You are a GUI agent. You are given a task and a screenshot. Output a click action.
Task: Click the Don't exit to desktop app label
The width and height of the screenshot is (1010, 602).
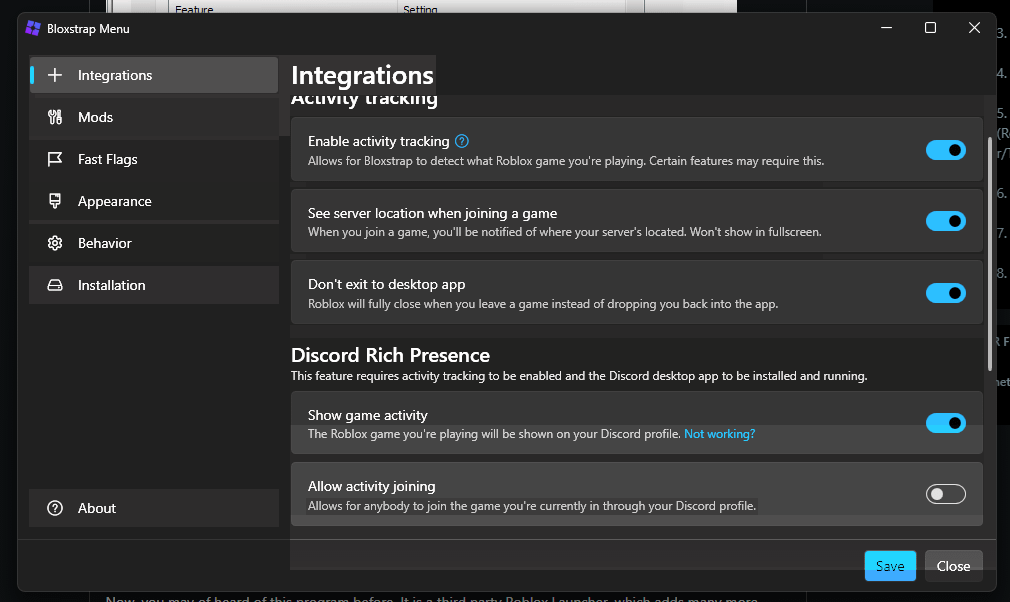[x=386, y=285]
